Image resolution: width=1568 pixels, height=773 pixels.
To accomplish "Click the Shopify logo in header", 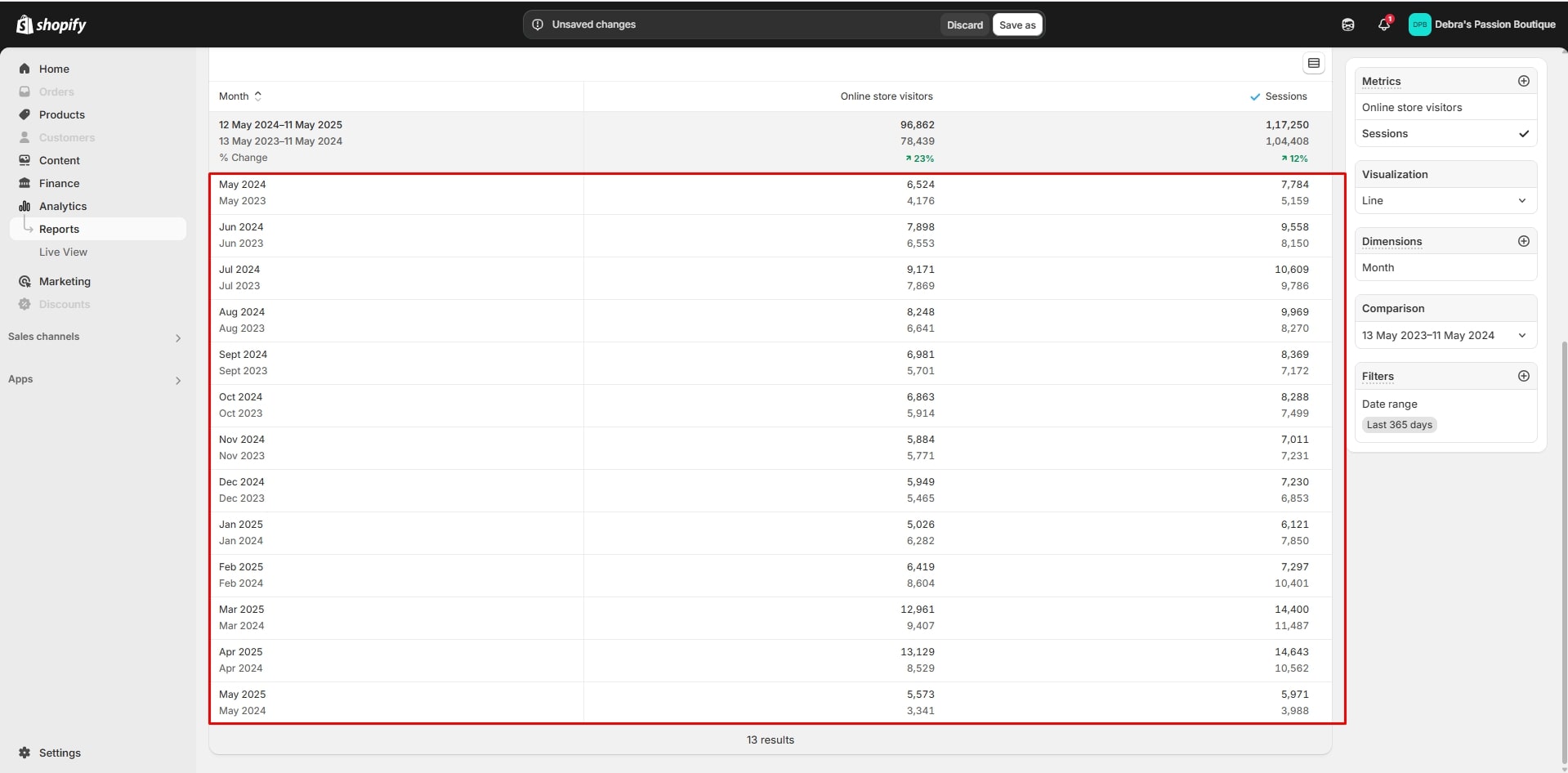I will tap(51, 25).
